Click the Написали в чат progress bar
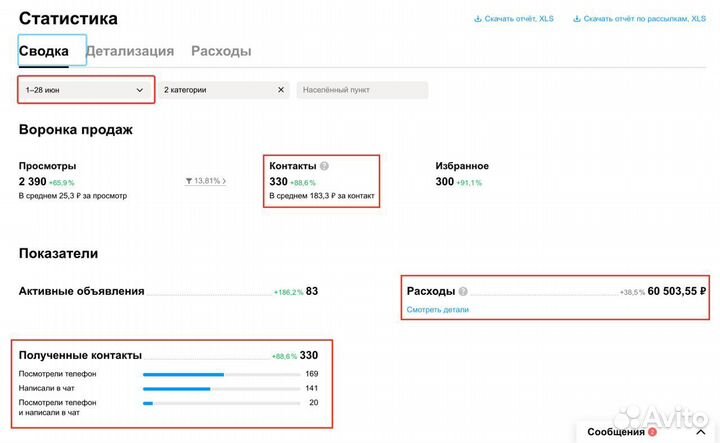The height and width of the screenshot is (443, 720). 221,389
